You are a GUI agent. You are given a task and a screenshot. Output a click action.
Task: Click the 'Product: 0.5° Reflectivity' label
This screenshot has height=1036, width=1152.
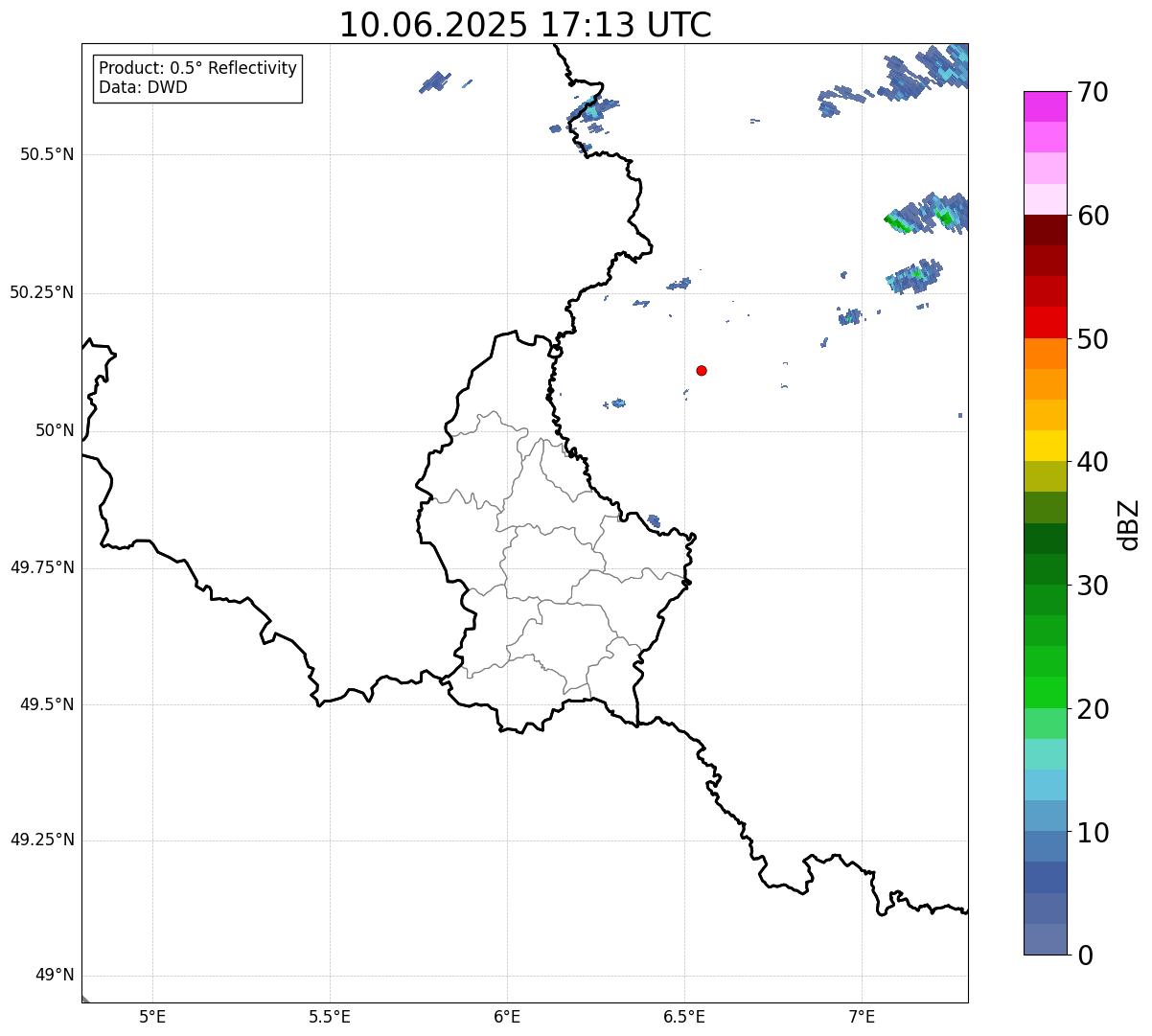[197, 69]
